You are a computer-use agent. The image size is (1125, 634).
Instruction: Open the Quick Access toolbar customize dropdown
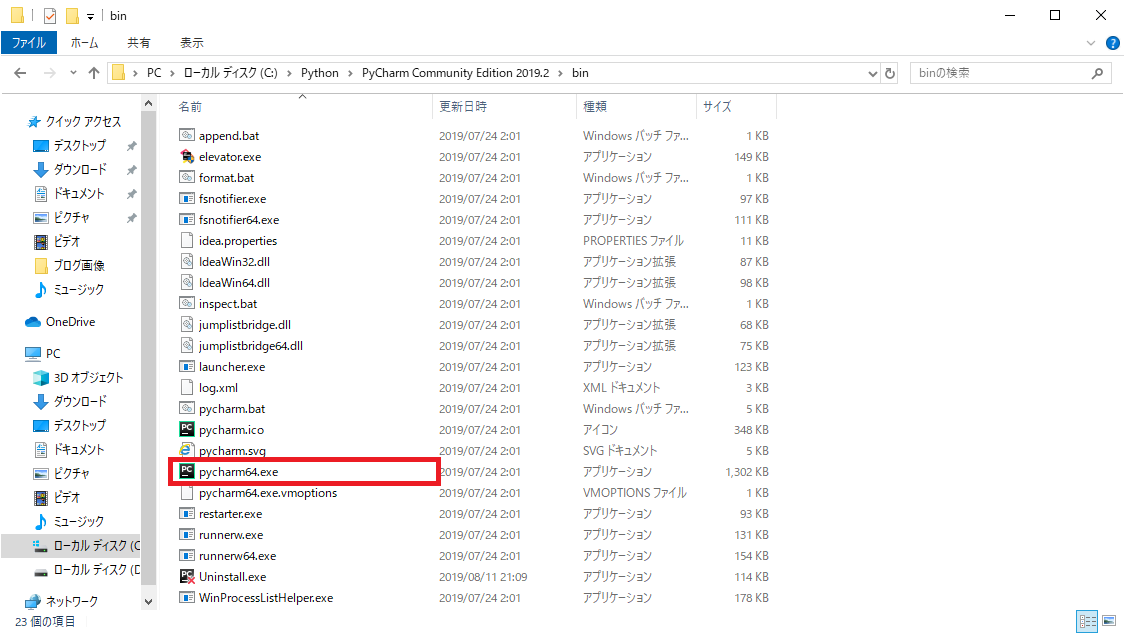tap(90, 16)
